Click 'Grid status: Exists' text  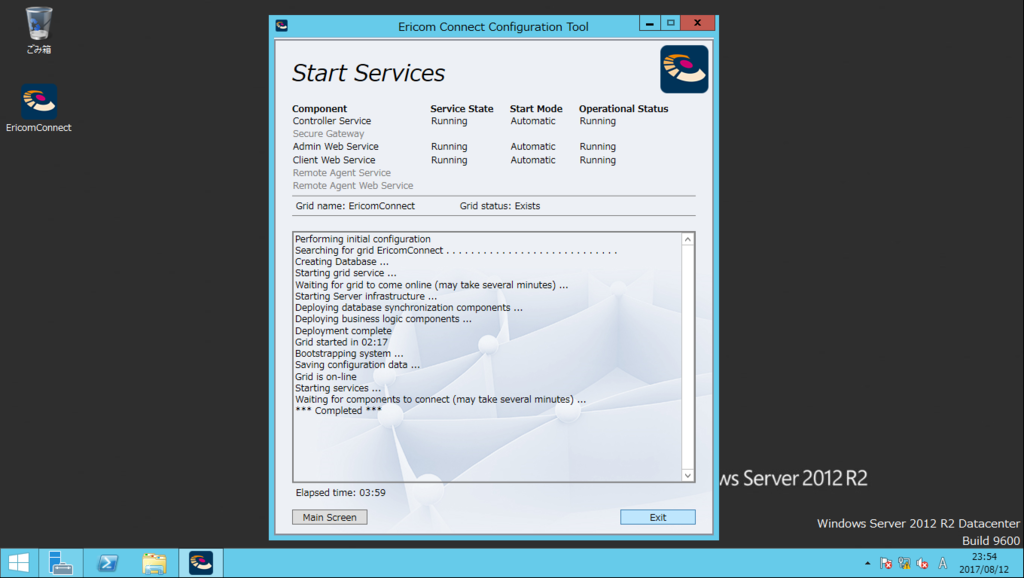[500, 206]
